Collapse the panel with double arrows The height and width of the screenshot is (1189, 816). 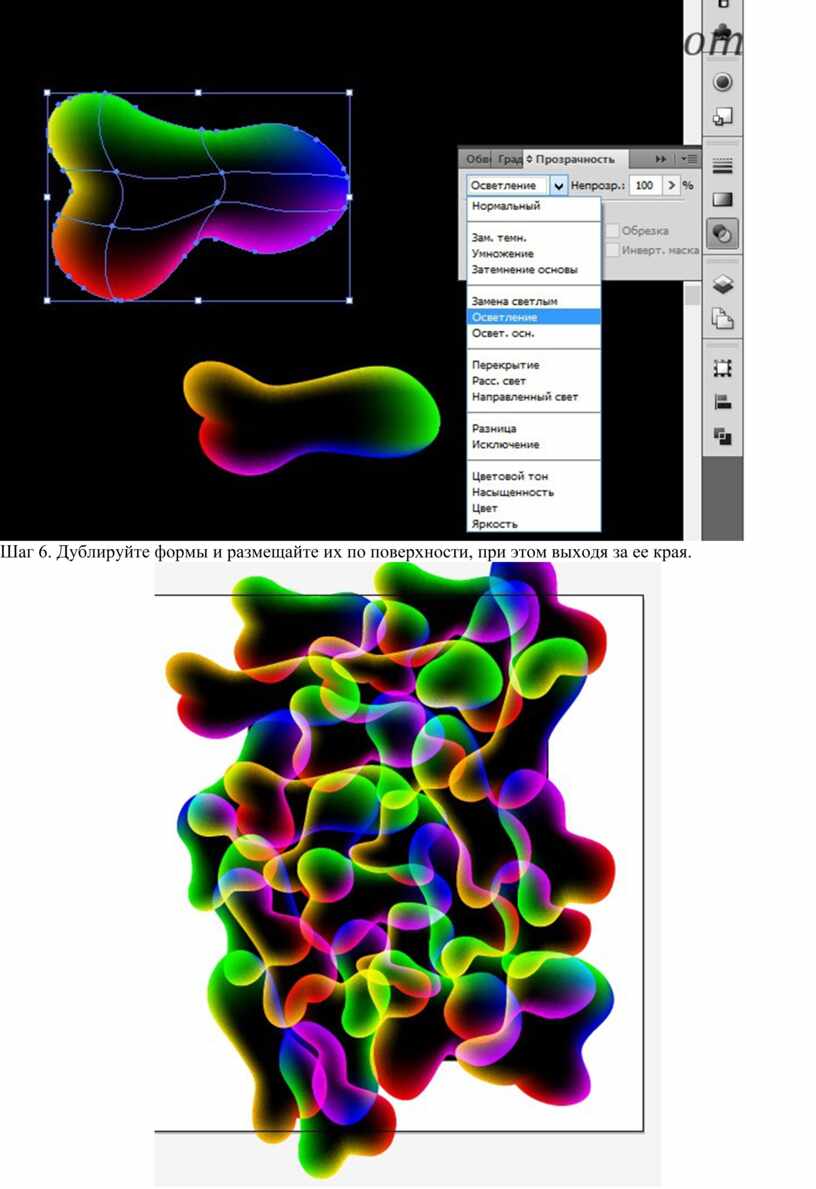click(661, 159)
